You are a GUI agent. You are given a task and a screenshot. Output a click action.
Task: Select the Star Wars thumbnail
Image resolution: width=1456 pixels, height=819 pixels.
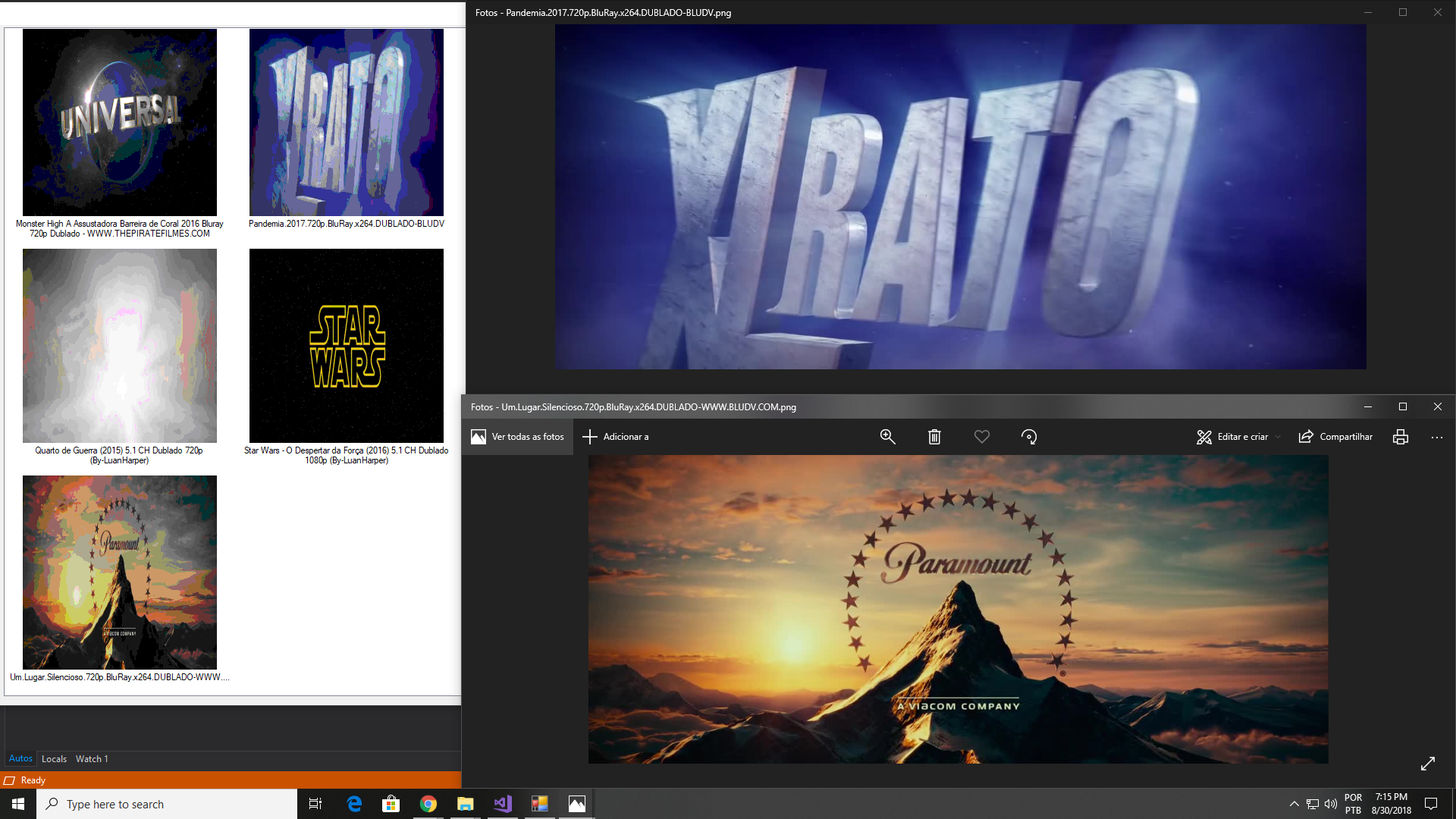(347, 346)
